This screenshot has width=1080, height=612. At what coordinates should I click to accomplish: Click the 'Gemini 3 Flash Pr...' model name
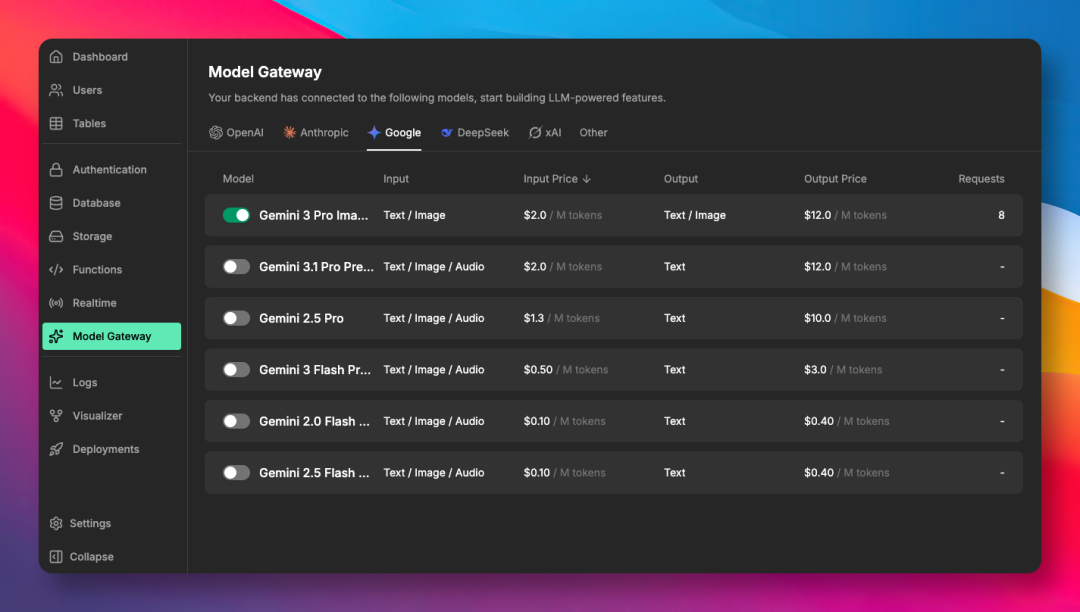(315, 370)
